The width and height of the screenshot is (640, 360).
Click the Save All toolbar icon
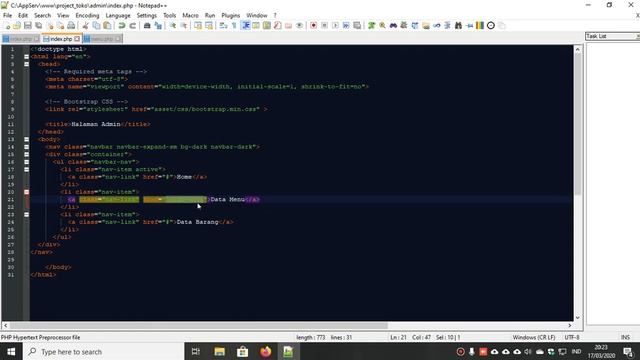39,26
